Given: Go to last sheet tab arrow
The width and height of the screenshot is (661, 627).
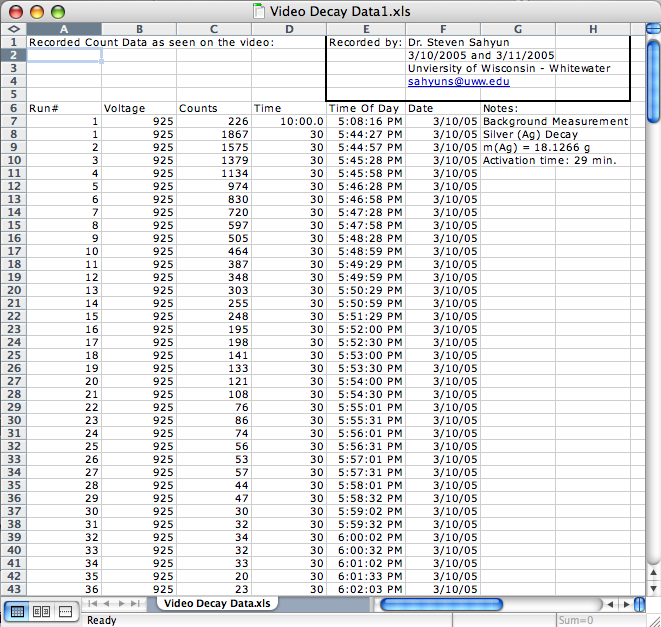Looking at the screenshot, I should pos(135,603).
